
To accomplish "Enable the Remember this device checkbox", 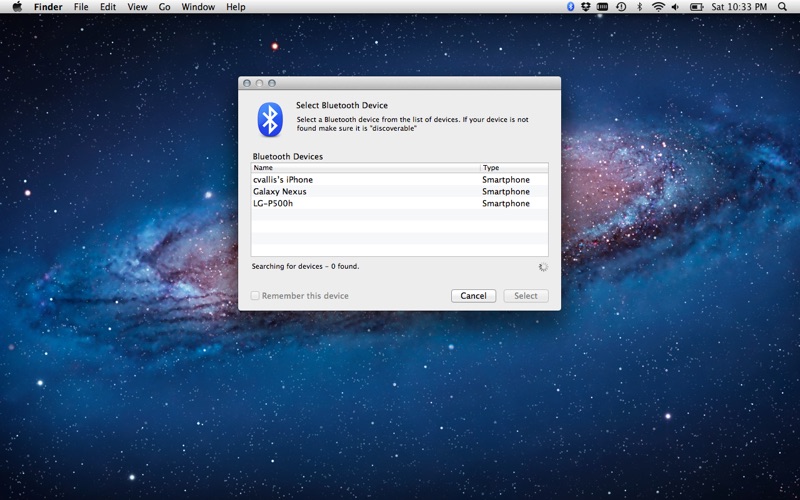I will click(255, 295).
